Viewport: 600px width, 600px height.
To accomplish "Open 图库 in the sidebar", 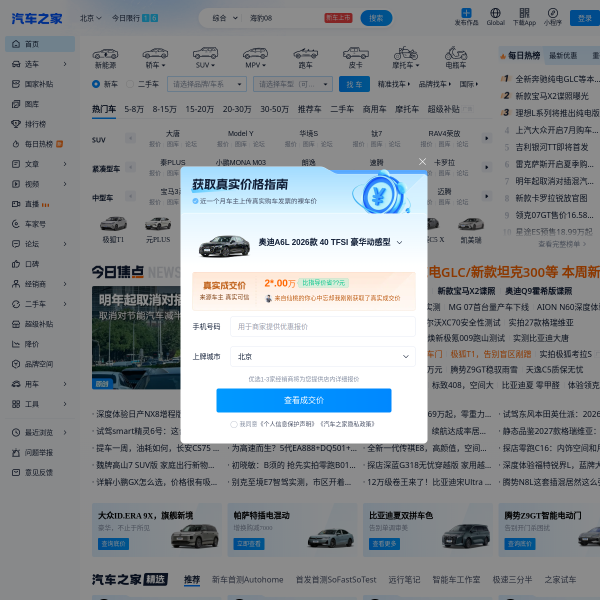I will tap(40, 104).
